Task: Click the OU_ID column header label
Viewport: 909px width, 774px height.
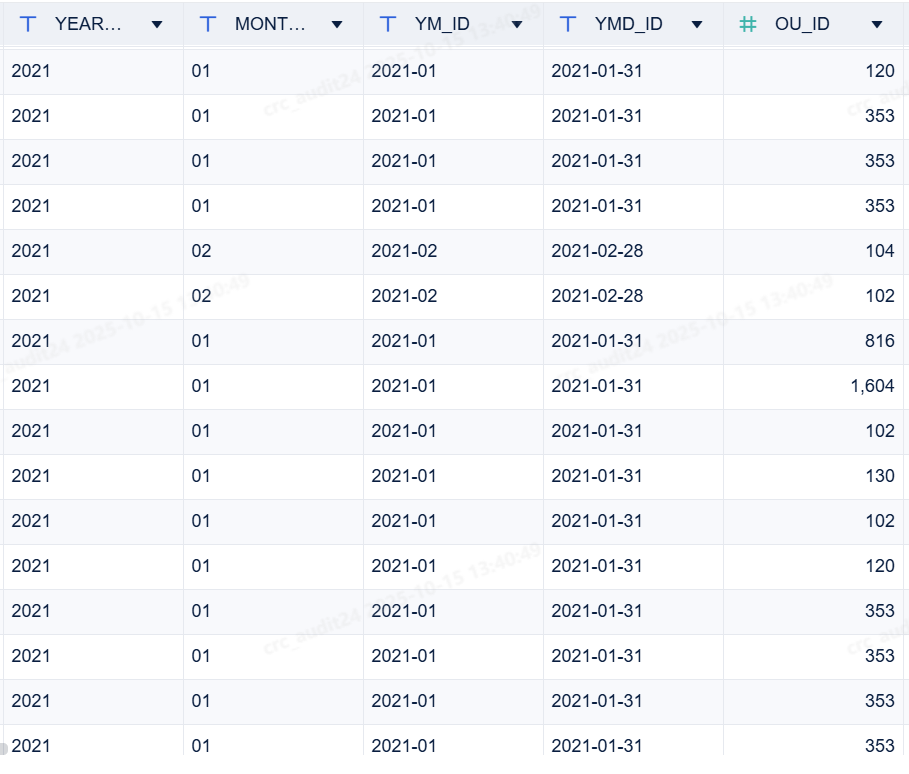Action: pos(802,24)
